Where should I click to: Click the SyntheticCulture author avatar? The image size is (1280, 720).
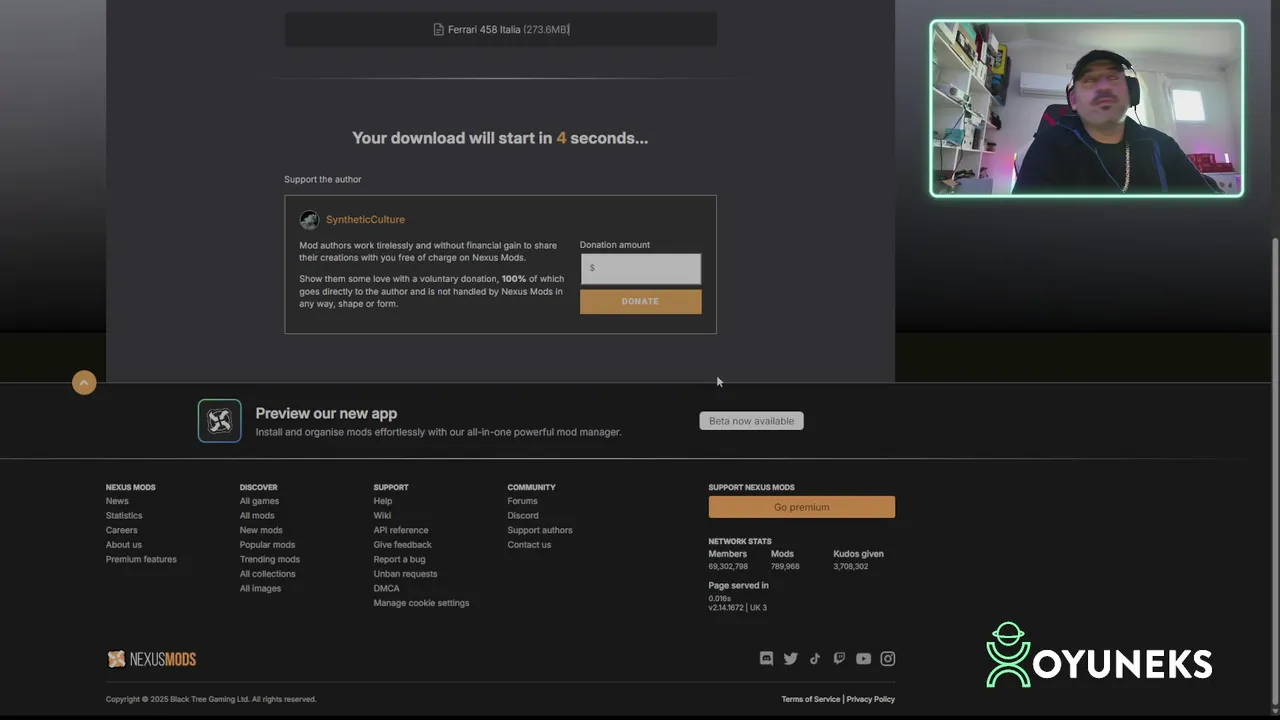pos(309,220)
